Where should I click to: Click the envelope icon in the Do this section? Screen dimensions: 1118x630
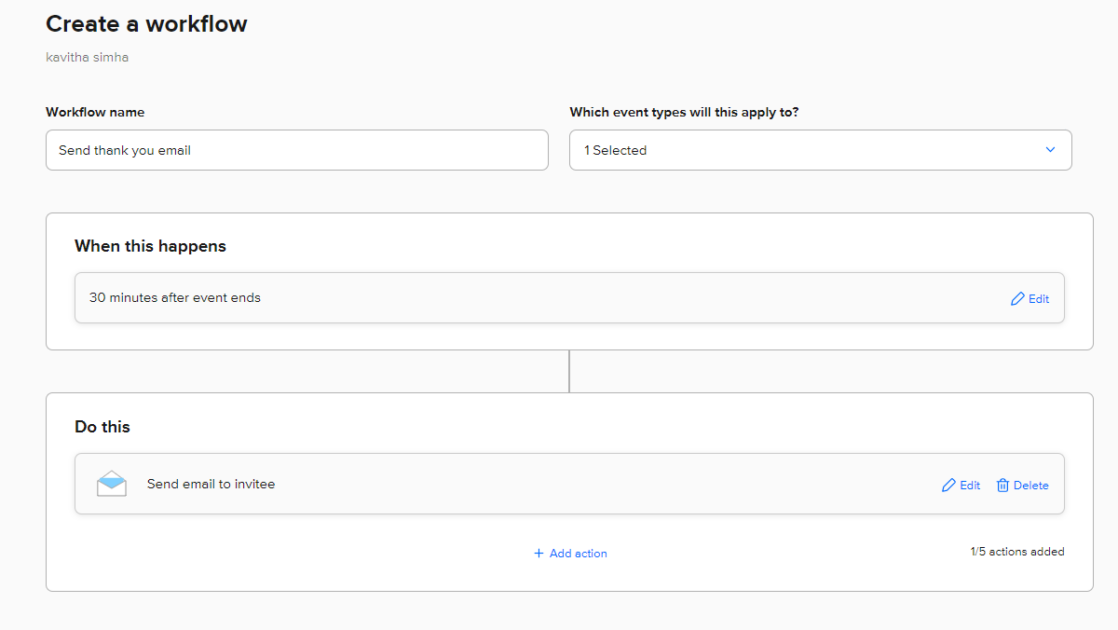pos(112,484)
